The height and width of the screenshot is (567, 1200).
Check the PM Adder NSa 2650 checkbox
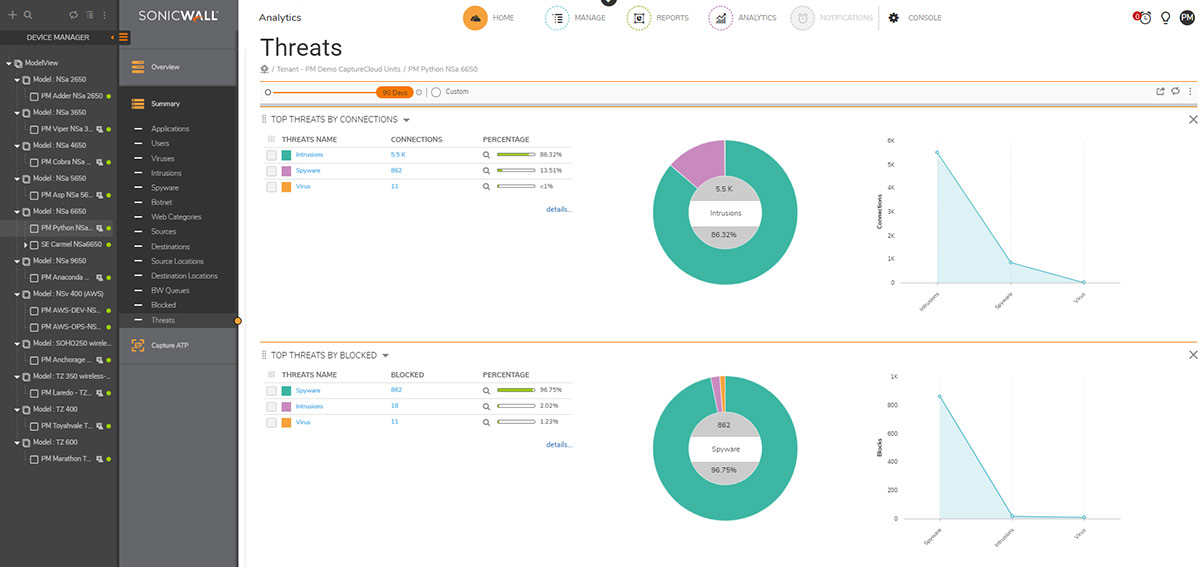[34, 96]
